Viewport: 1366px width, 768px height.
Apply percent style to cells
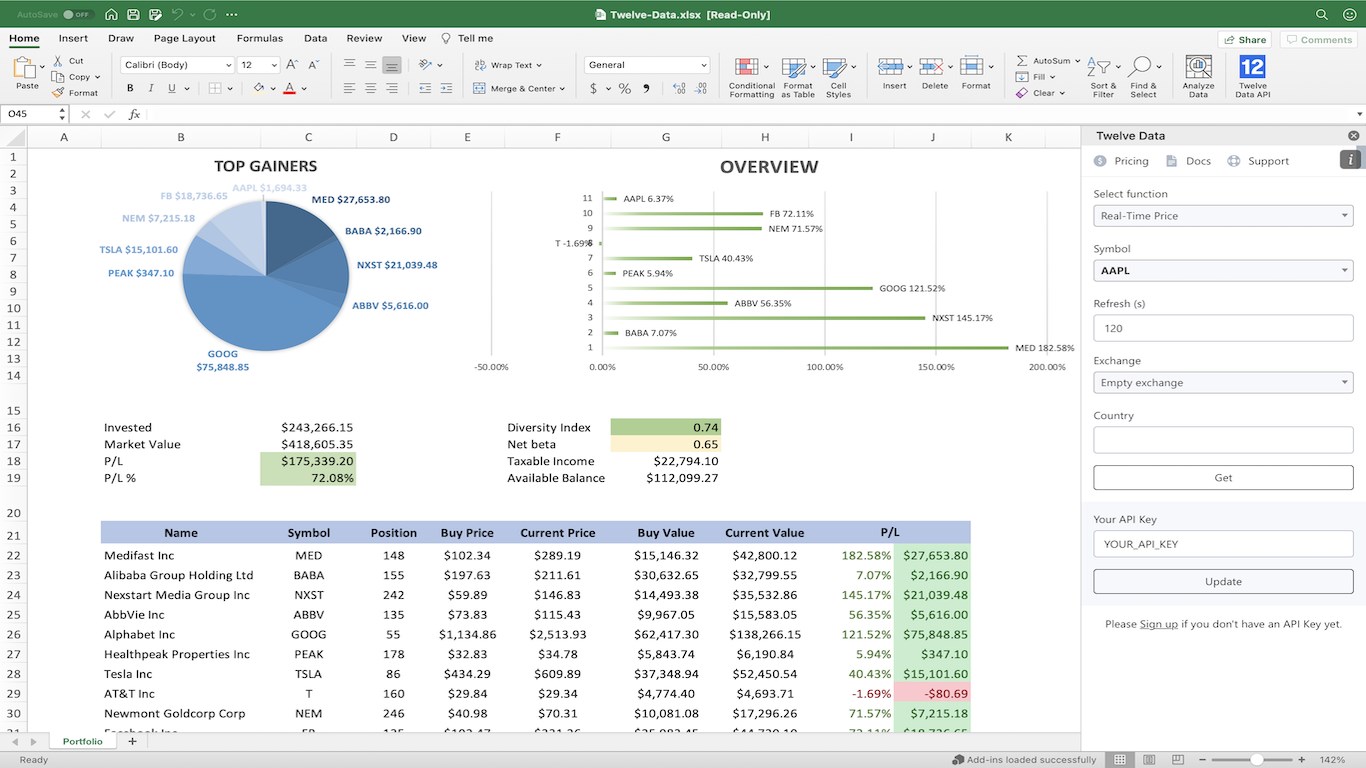625,88
